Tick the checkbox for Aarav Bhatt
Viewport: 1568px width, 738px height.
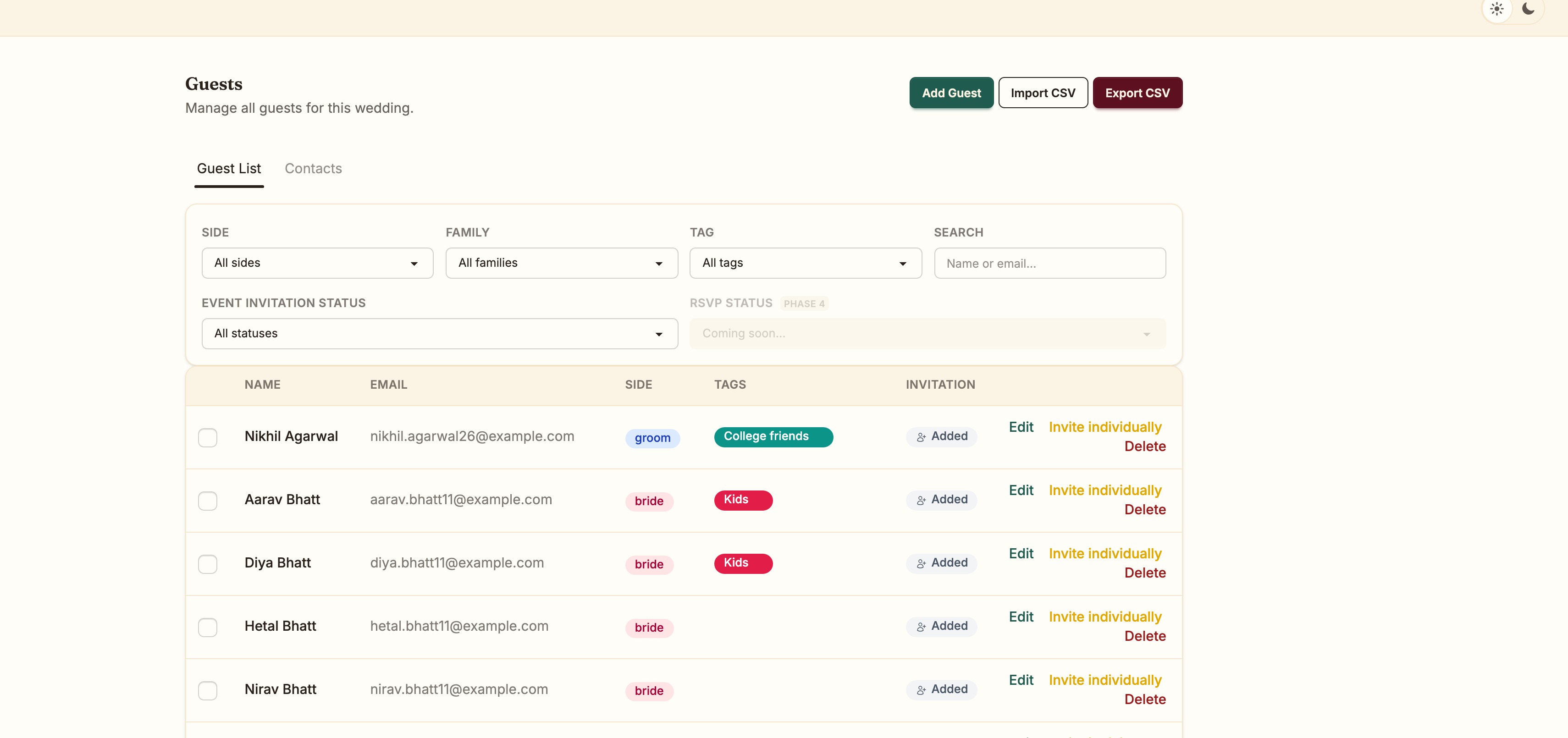208,501
